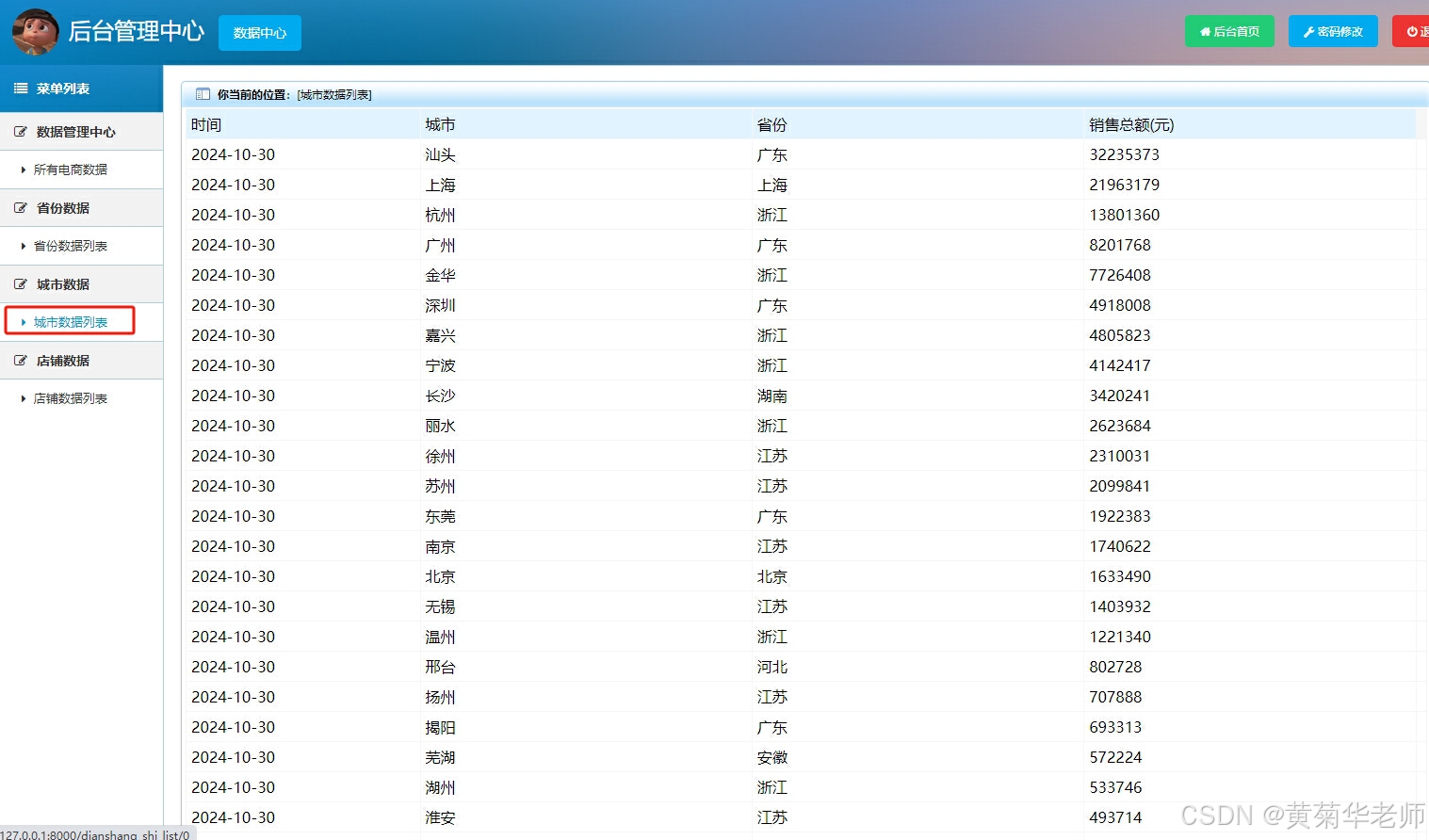Click the edit icon beside 数据管理中心
The width and height of the screenshot is (1429, 840).
(x=21, y=132)
